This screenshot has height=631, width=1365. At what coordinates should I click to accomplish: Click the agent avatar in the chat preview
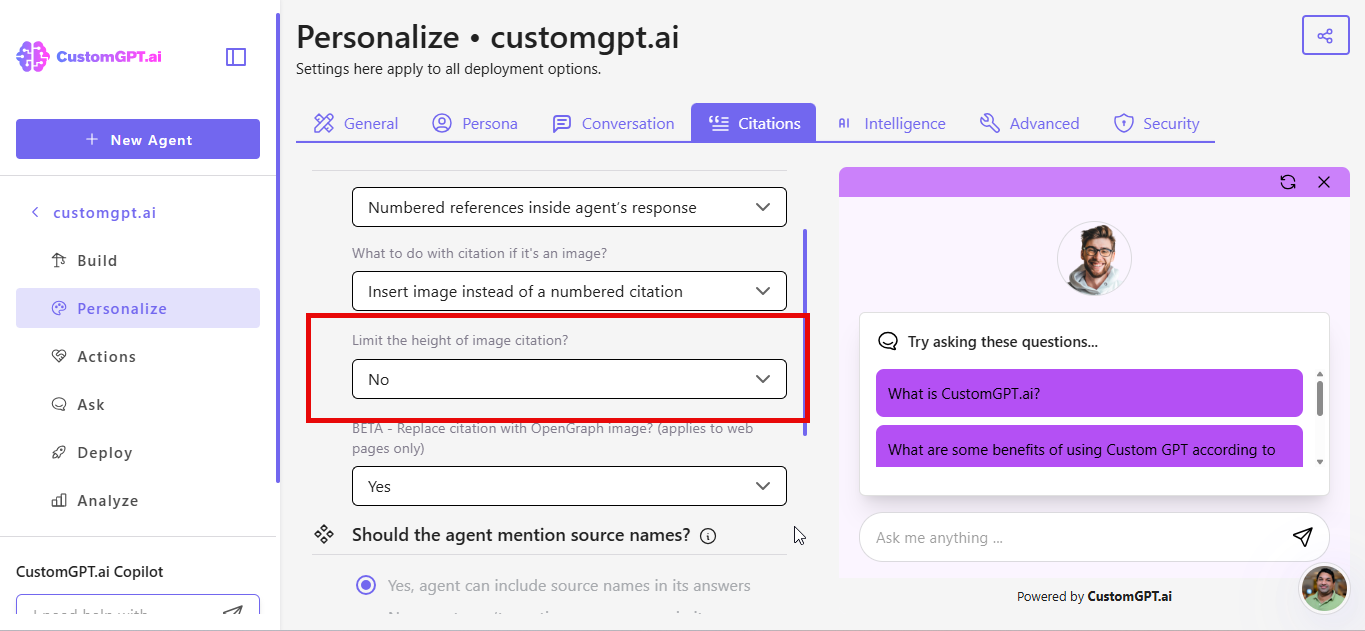point(1094,258)
